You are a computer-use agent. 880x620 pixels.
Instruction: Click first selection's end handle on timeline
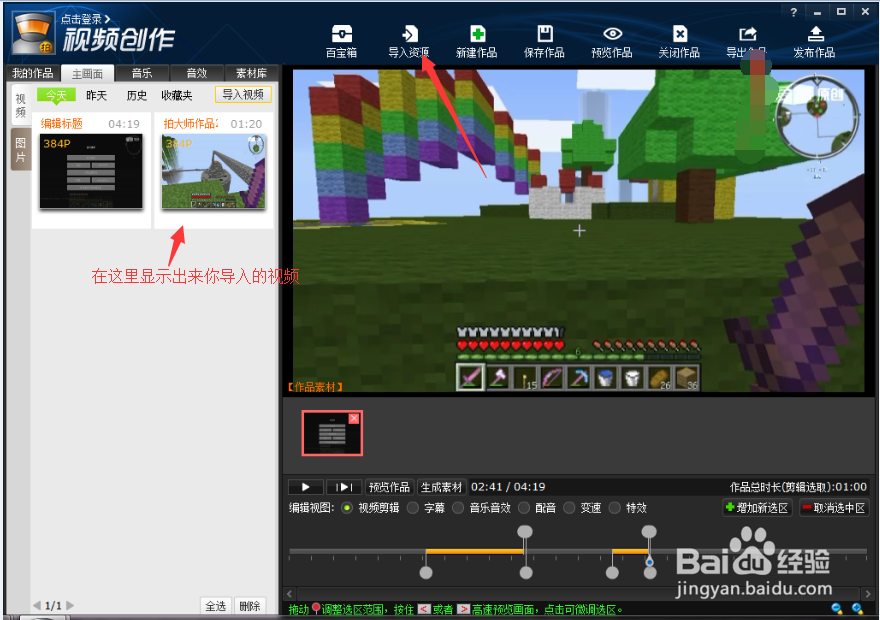(x=525, y=531)
